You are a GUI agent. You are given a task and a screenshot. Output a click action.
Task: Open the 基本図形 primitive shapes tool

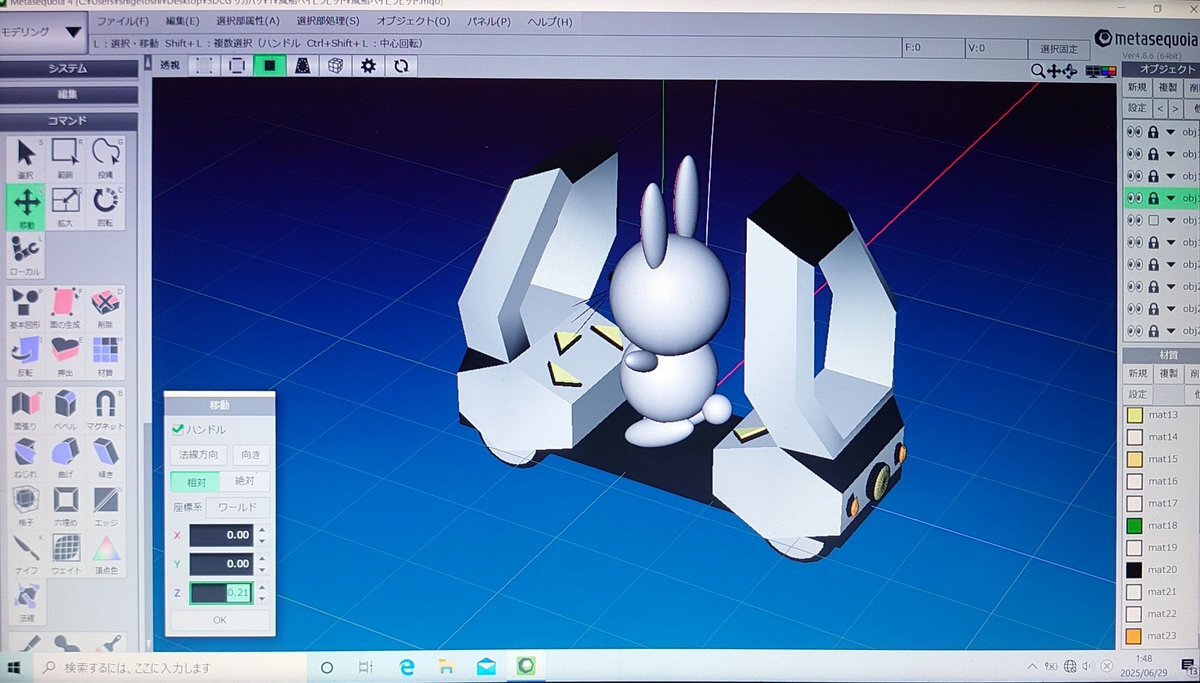click(x=26, y=309)
